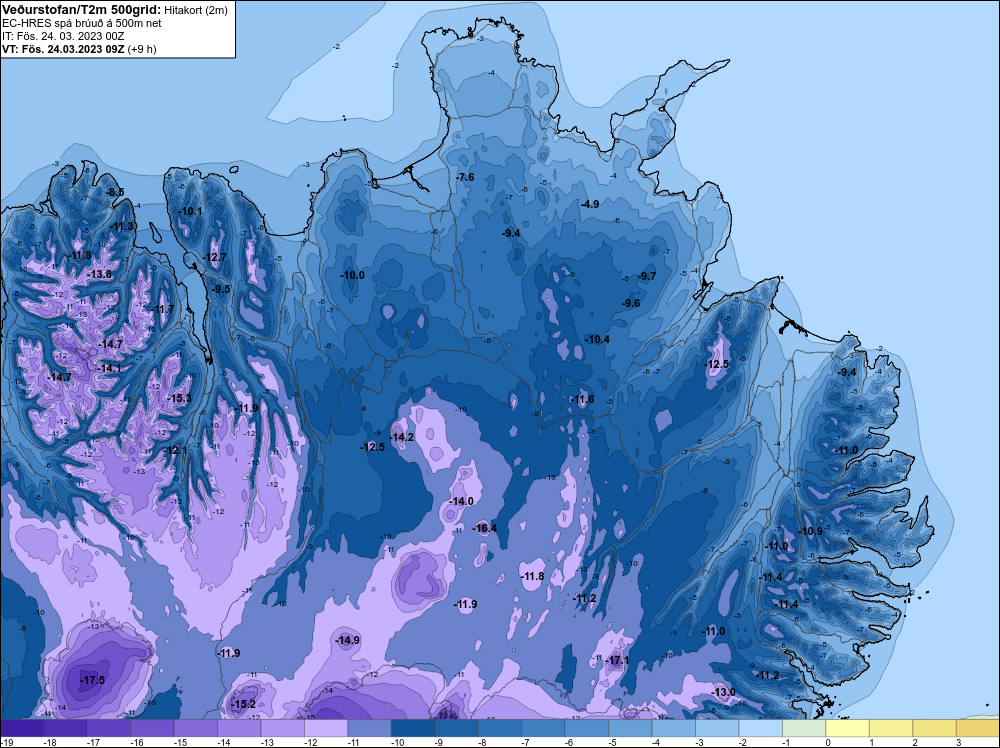Click the -12.1 temperature label
This screenshot has height=748, width=1000.
pos(175,450)
